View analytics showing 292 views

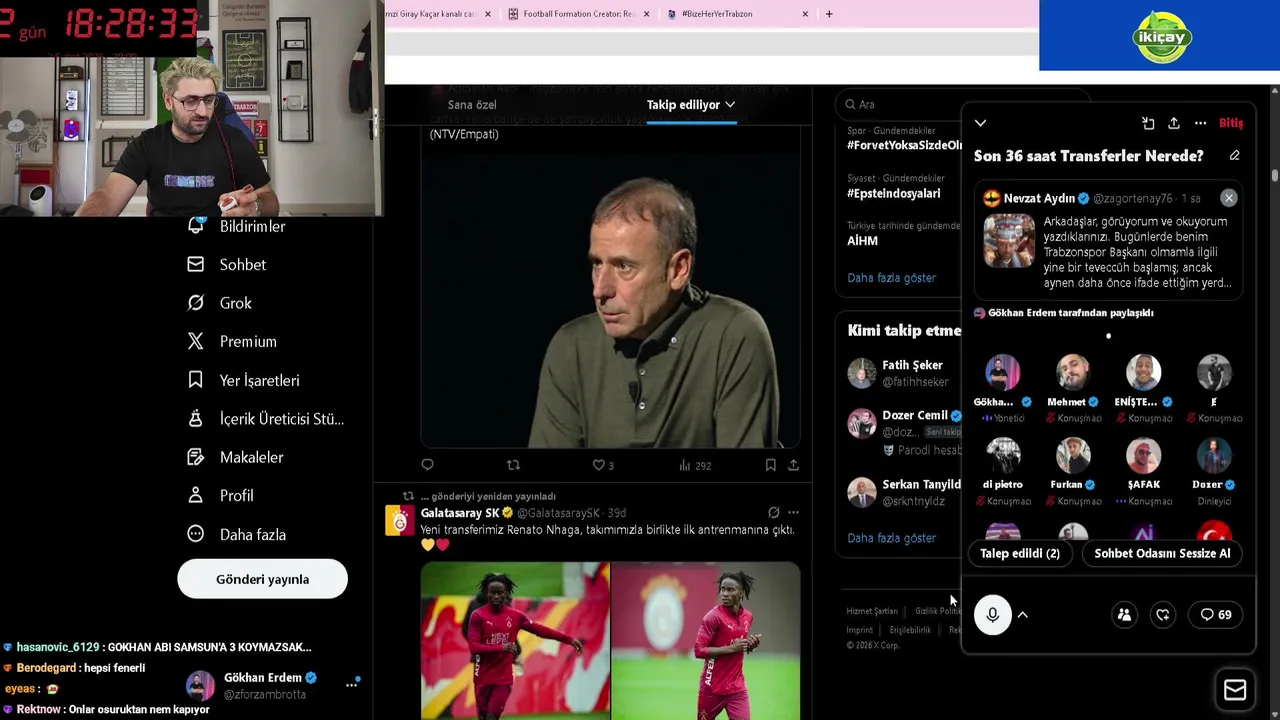(695, 465)
